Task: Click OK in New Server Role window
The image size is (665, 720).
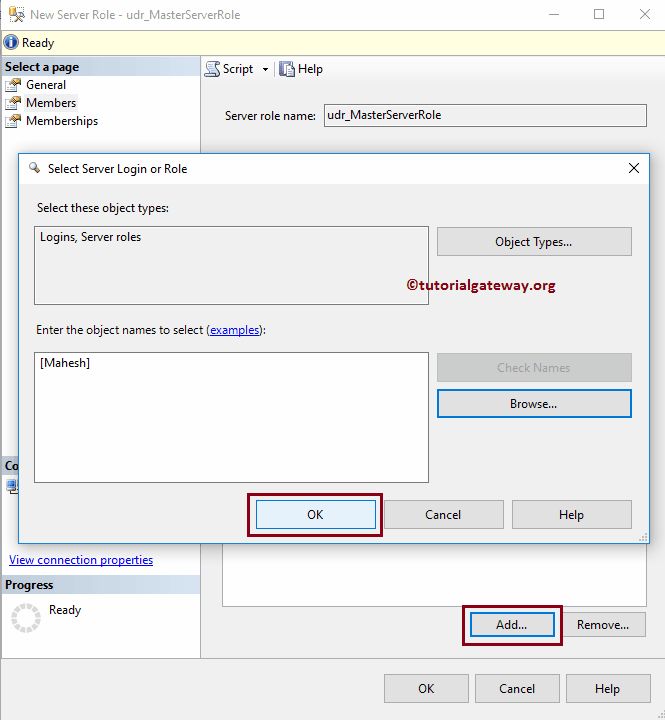Action: (x=426, y=688)
